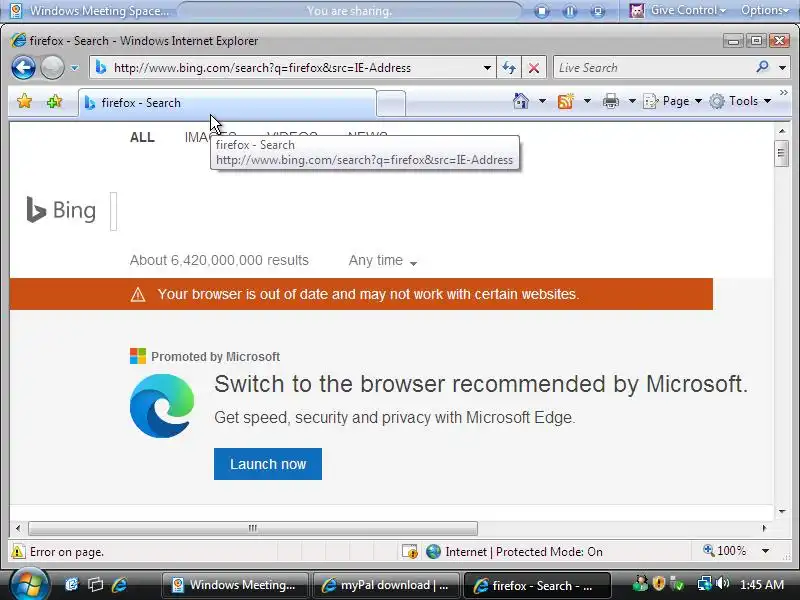This screenshot has height=600, width=800.
Task: Click the Live Search magnifier icon
Action: [x=763, y=67]
